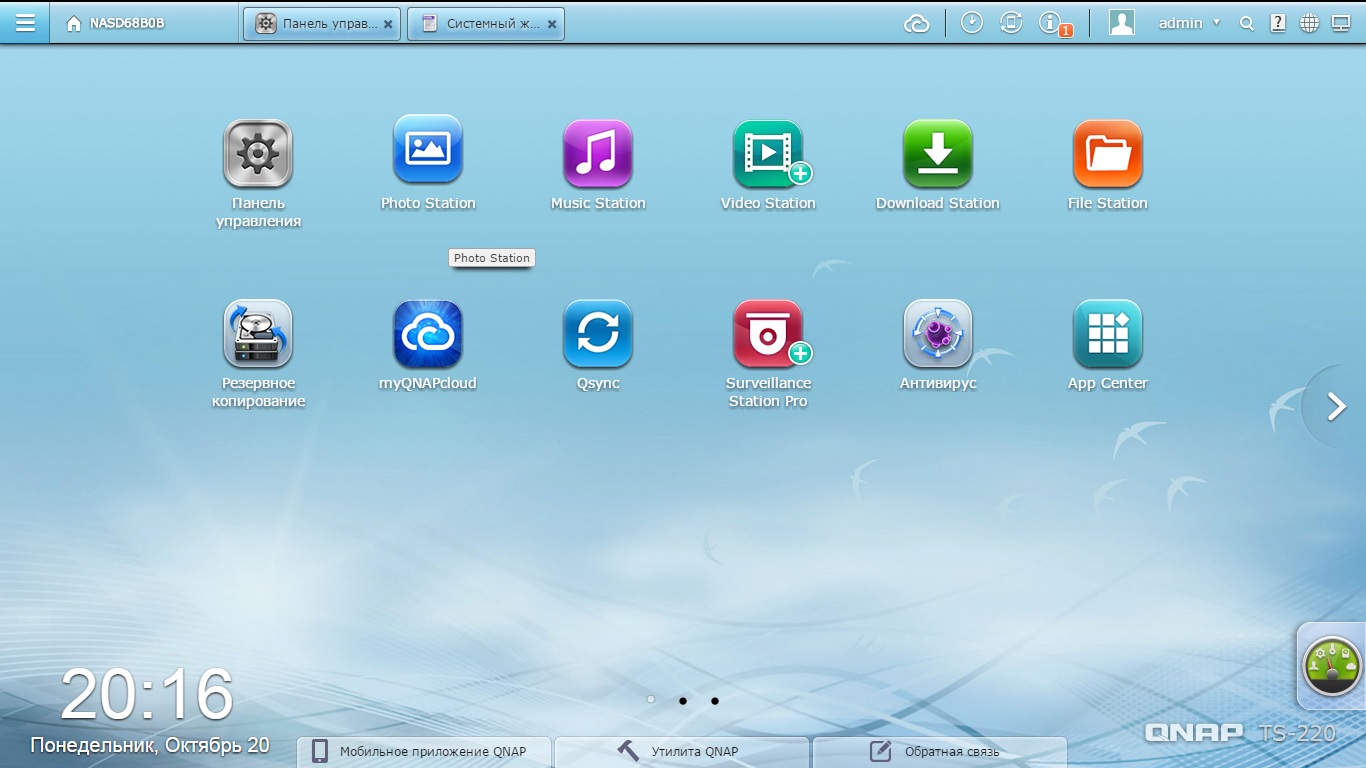This screenshot has height=768, width=1366.
Task: Launch myQNAPcloud app
Action: click(428, 334)
